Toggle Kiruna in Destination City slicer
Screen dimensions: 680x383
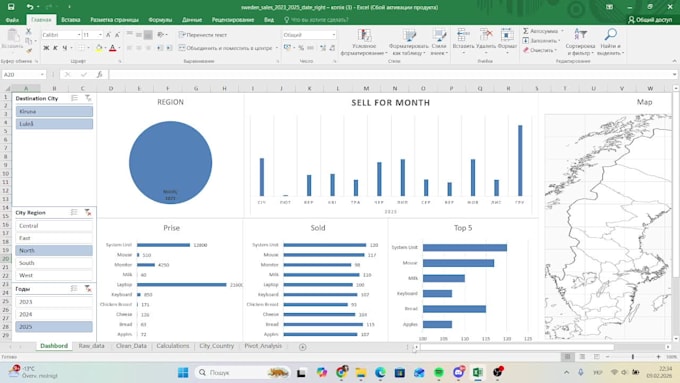click(54, 111)
